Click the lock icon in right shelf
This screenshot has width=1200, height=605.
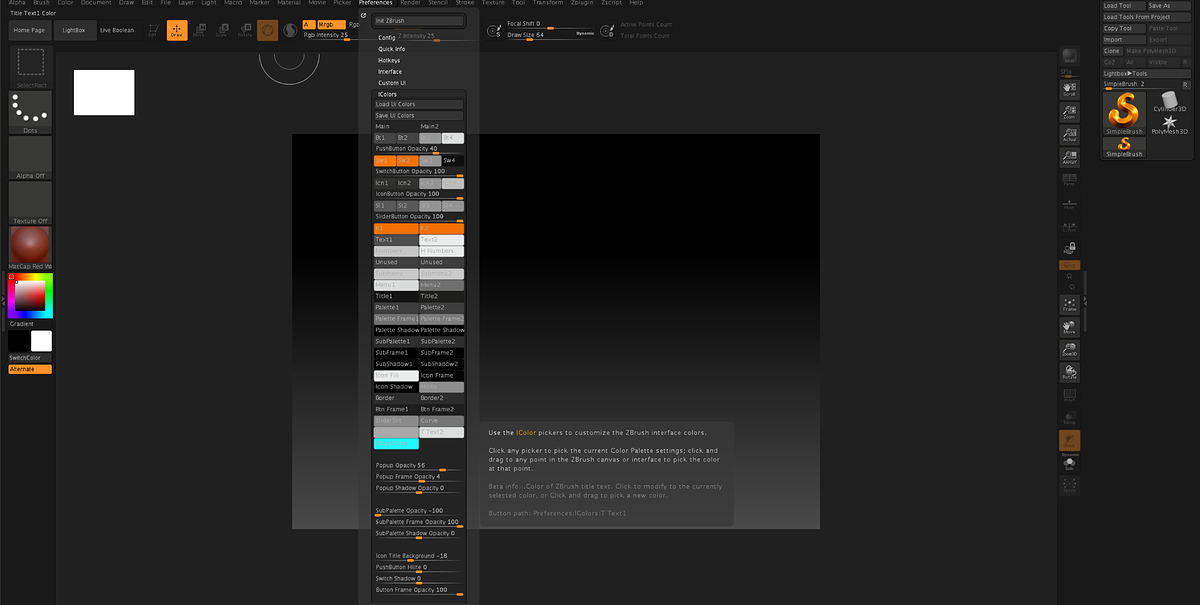(1069, 247)
